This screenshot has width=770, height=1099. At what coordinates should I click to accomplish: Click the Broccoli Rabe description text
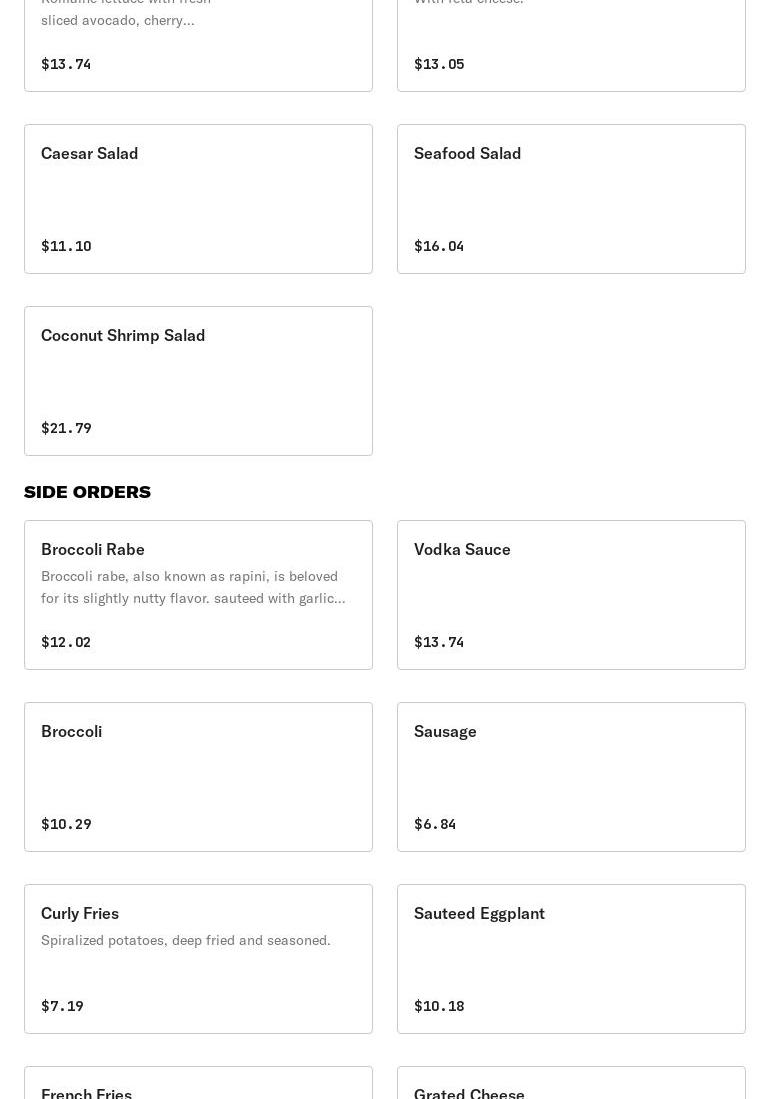tap(193, 587)
